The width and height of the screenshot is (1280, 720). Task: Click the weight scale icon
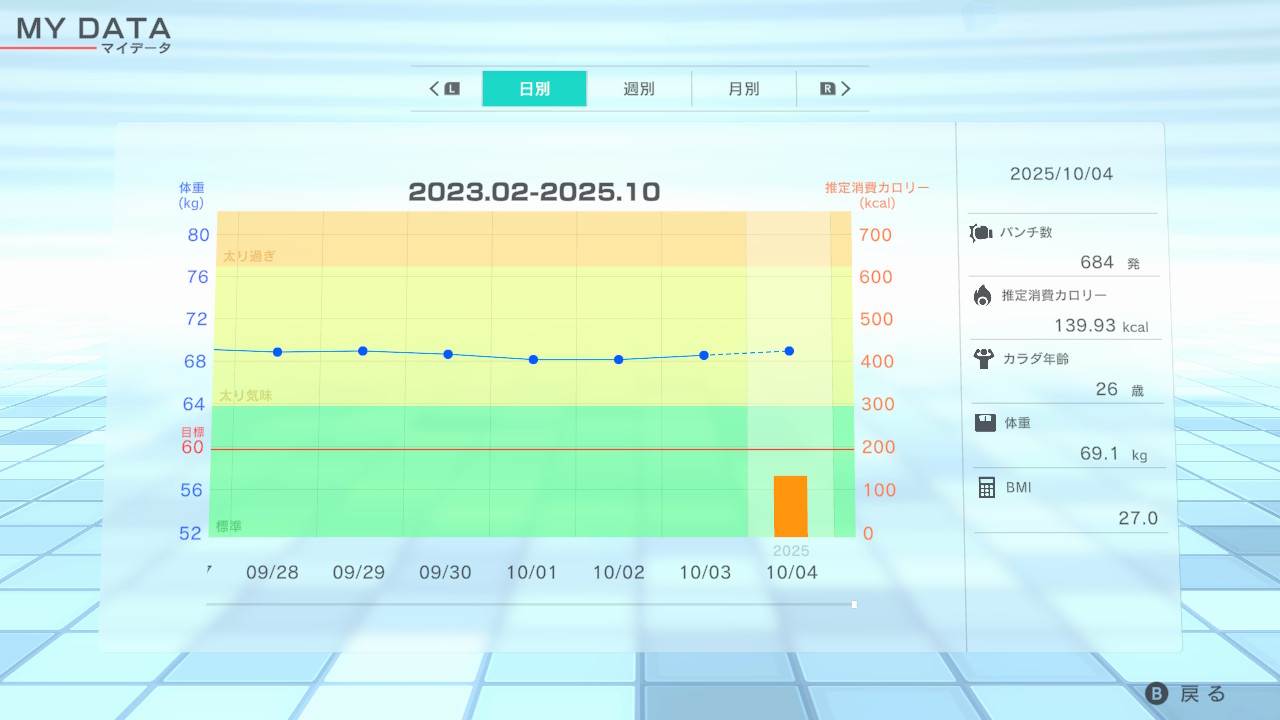coord(985,422)
